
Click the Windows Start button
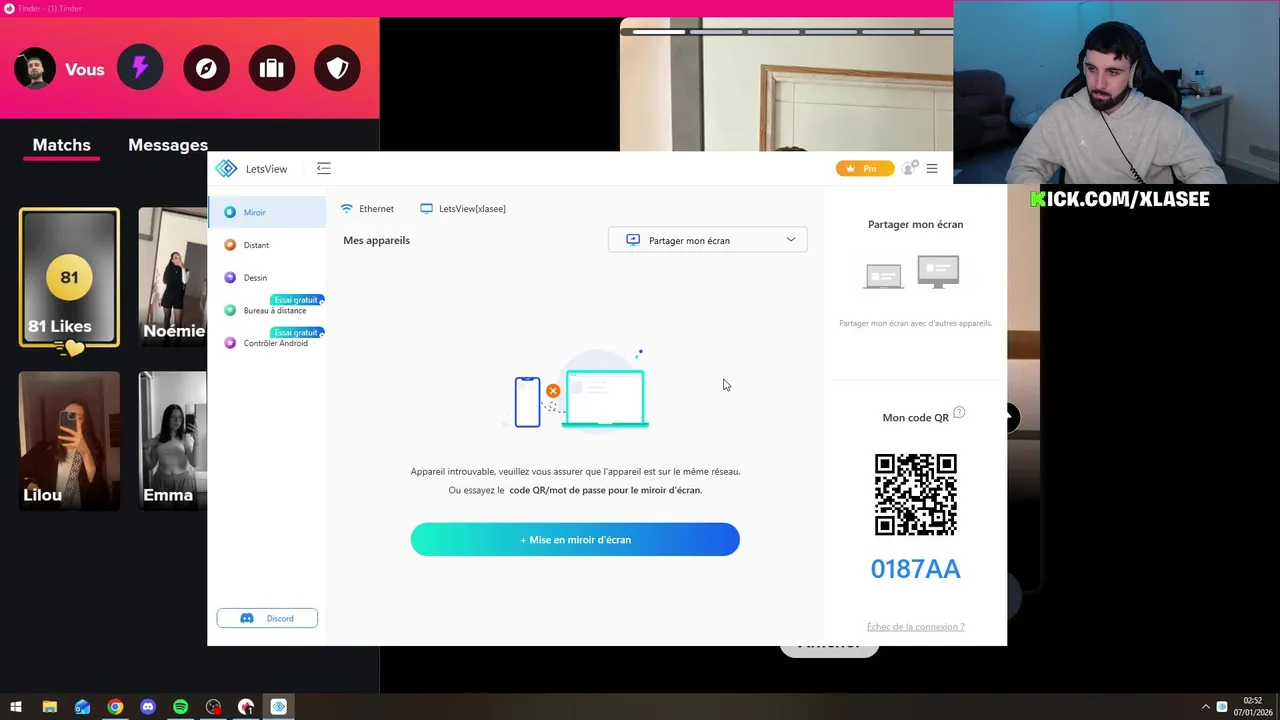16,707
